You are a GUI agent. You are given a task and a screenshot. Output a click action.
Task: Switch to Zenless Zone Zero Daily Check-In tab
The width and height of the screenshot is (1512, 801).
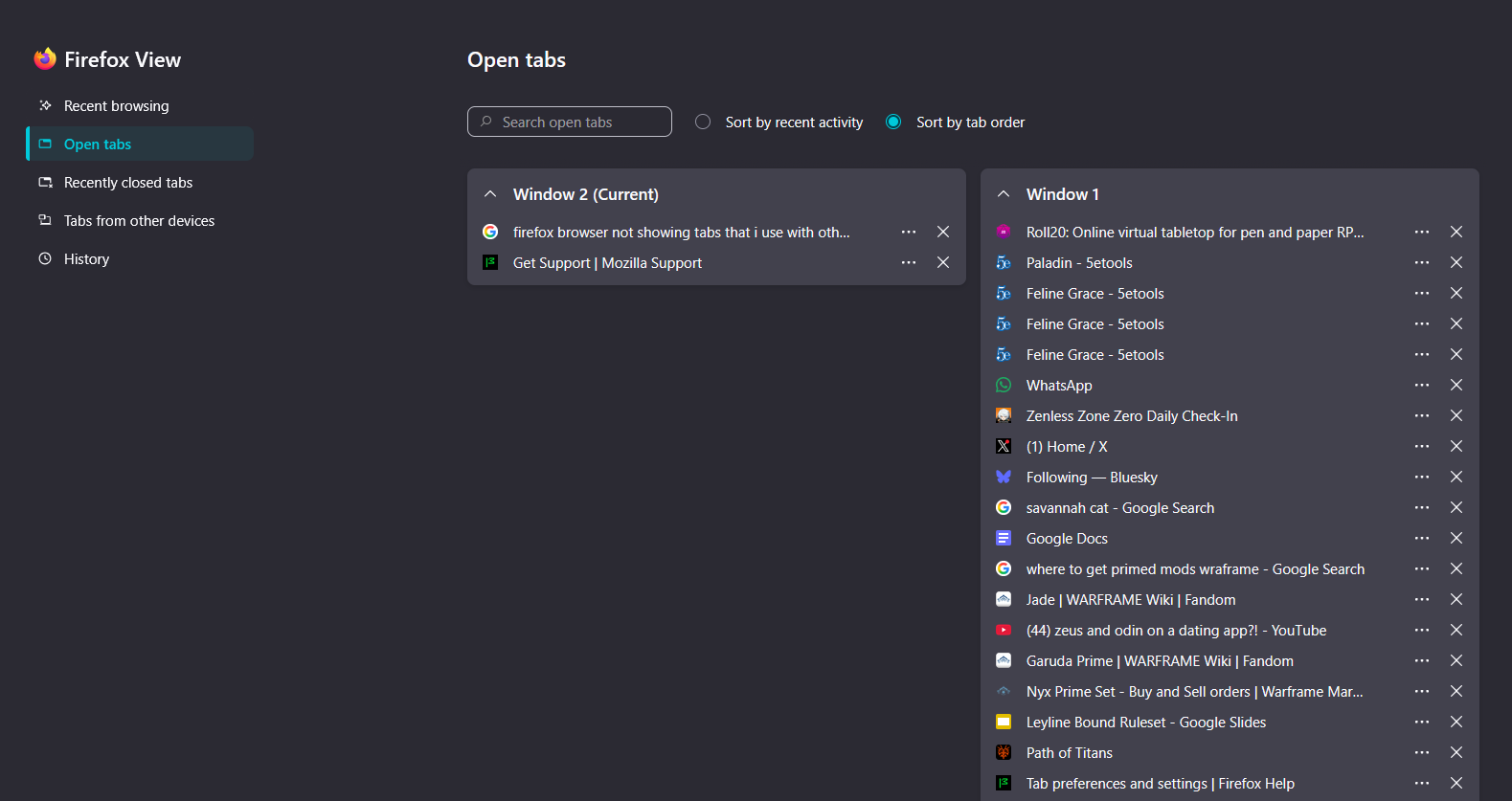click(x=1131, y=416)
